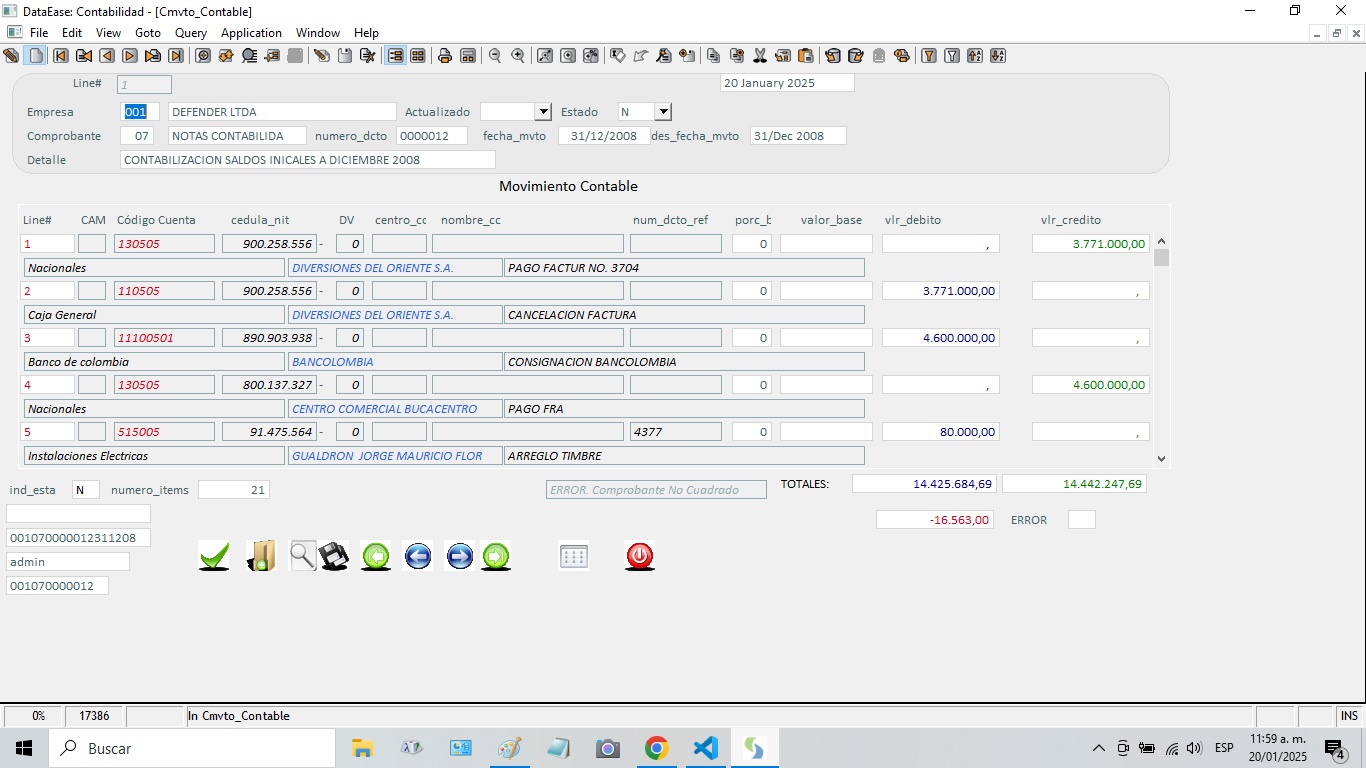Click the green checkmark accept icon
The image size is (1366, 768).
click(x=214, y=556)
